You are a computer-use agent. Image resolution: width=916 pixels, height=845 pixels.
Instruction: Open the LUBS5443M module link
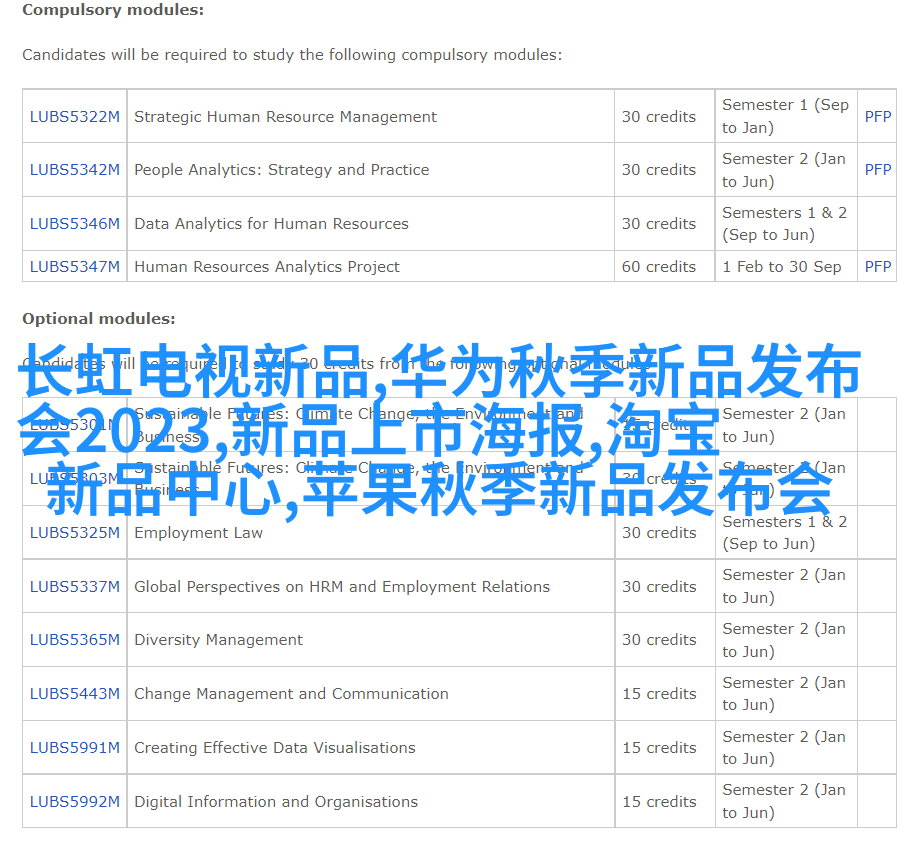tap(75, 693)
